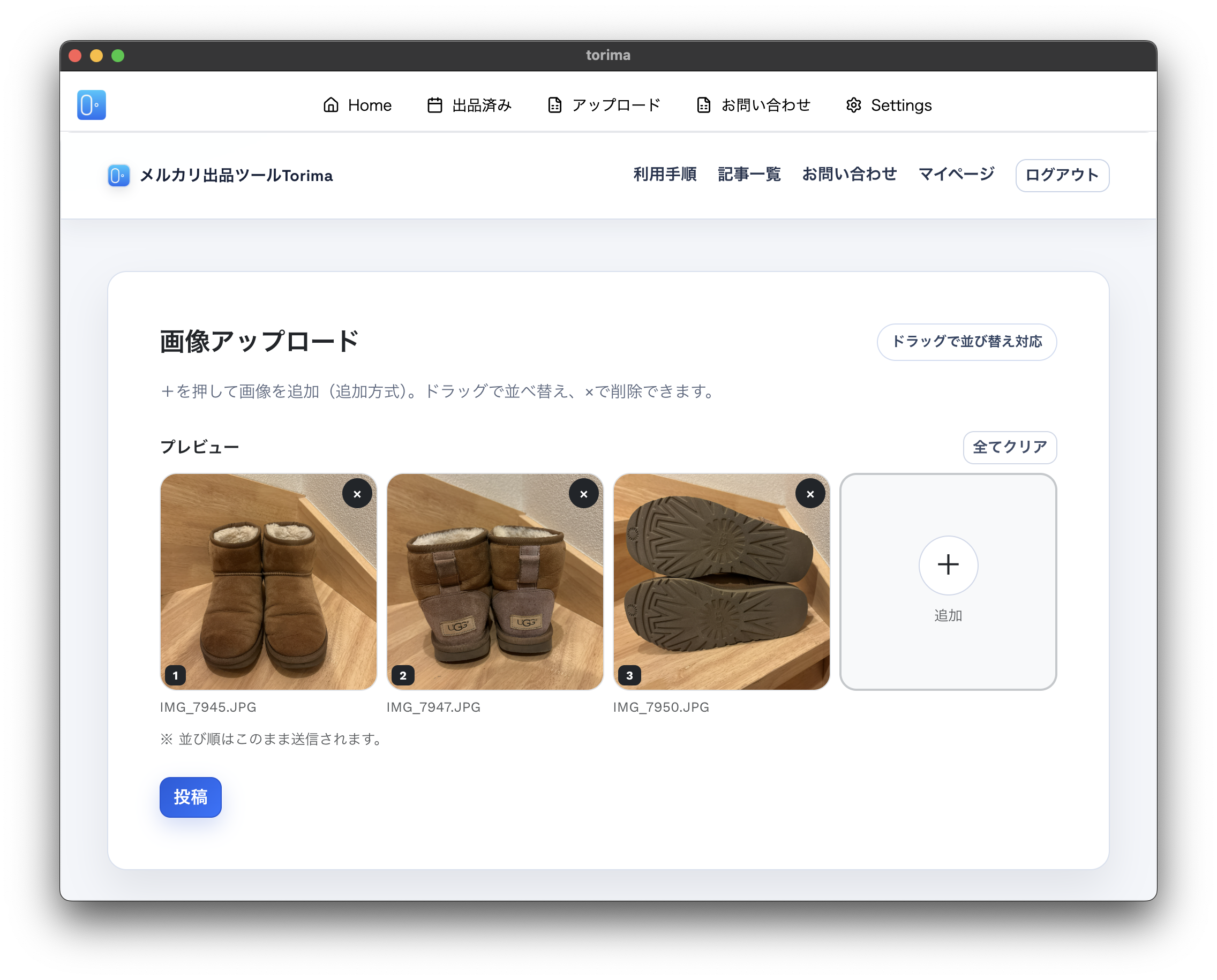This screenshot has height=980, width=1217.
Task: Open 記事一覧 article list link
Action: pos(749,175)
